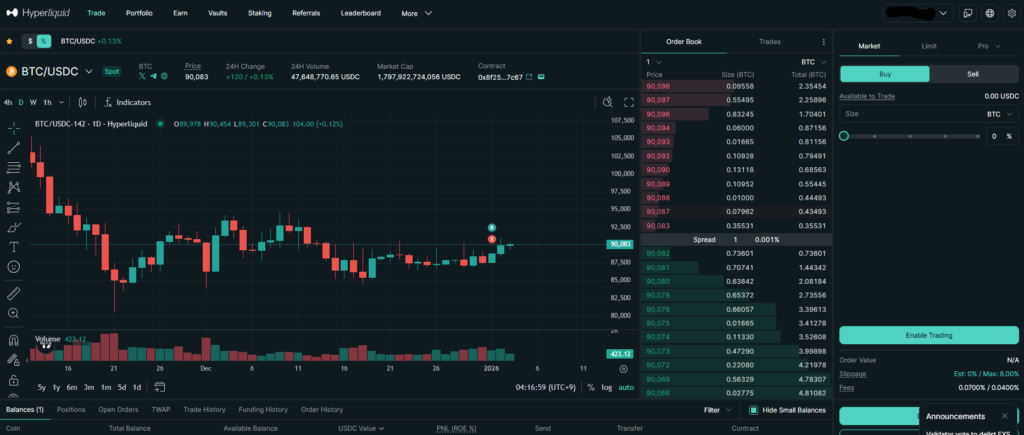Pick the ruler measure tool
Image resolution: width=1024 pixels, height=435 pixels.
(x=14, y=293)
